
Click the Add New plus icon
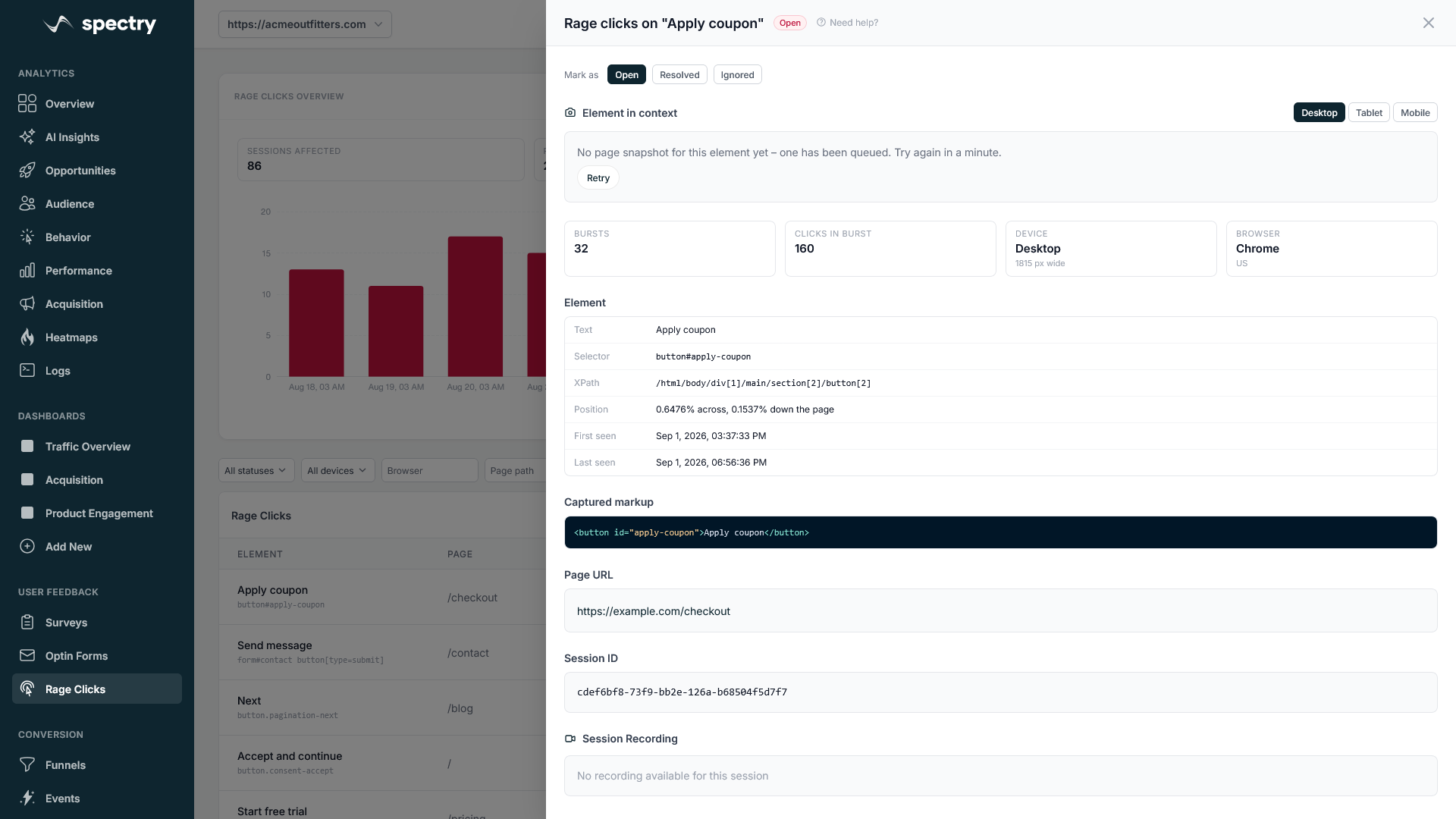pyautogui.click(x=27, y=547)
